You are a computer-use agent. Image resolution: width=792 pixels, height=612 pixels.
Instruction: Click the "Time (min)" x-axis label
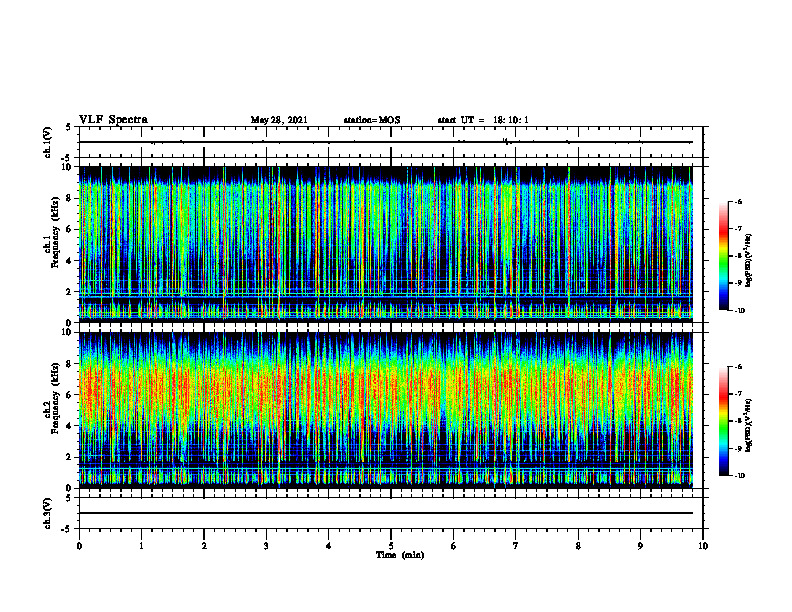click(400, 555)
